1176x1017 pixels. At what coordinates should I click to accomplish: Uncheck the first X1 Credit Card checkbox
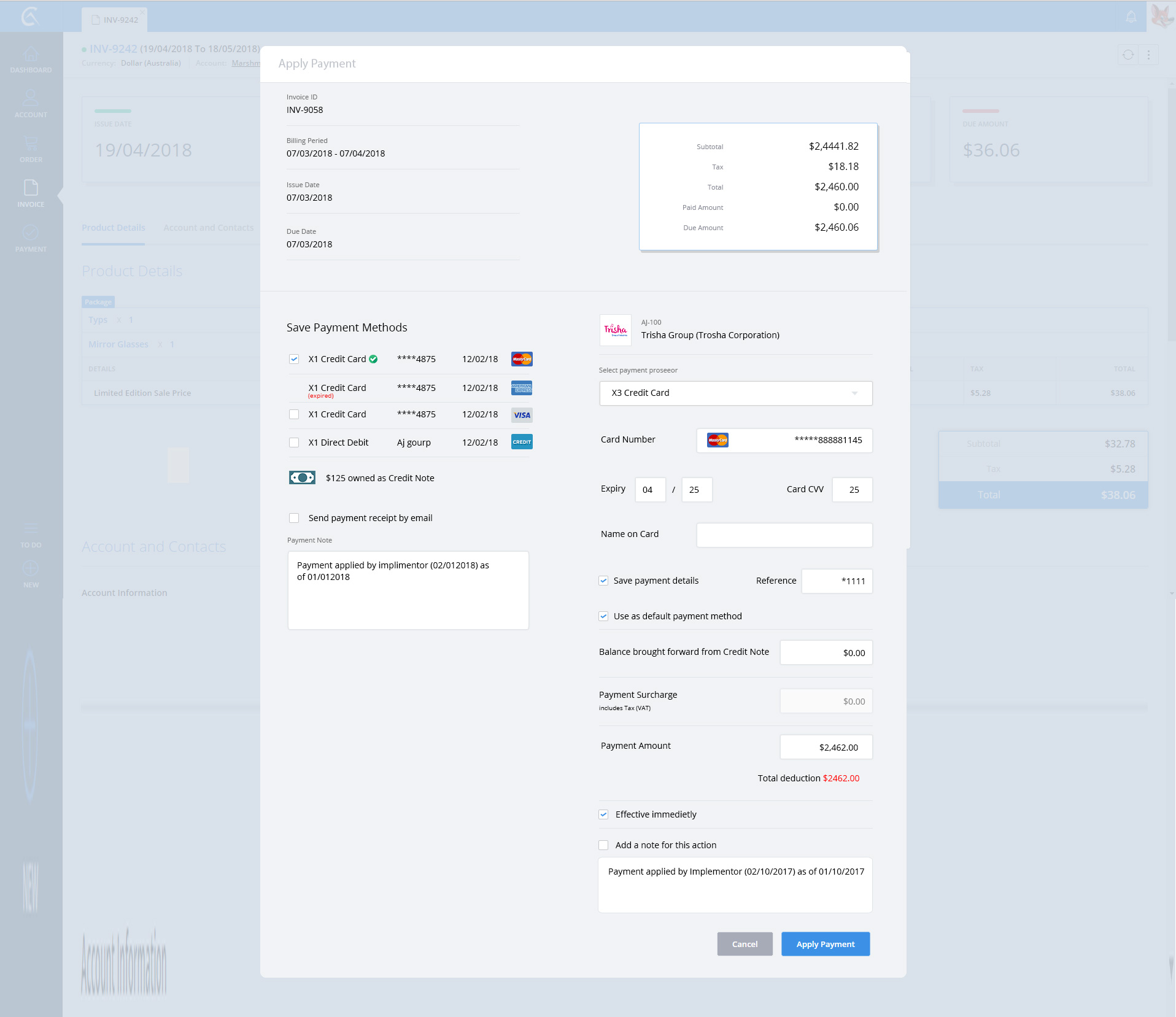tap(294, 359)
